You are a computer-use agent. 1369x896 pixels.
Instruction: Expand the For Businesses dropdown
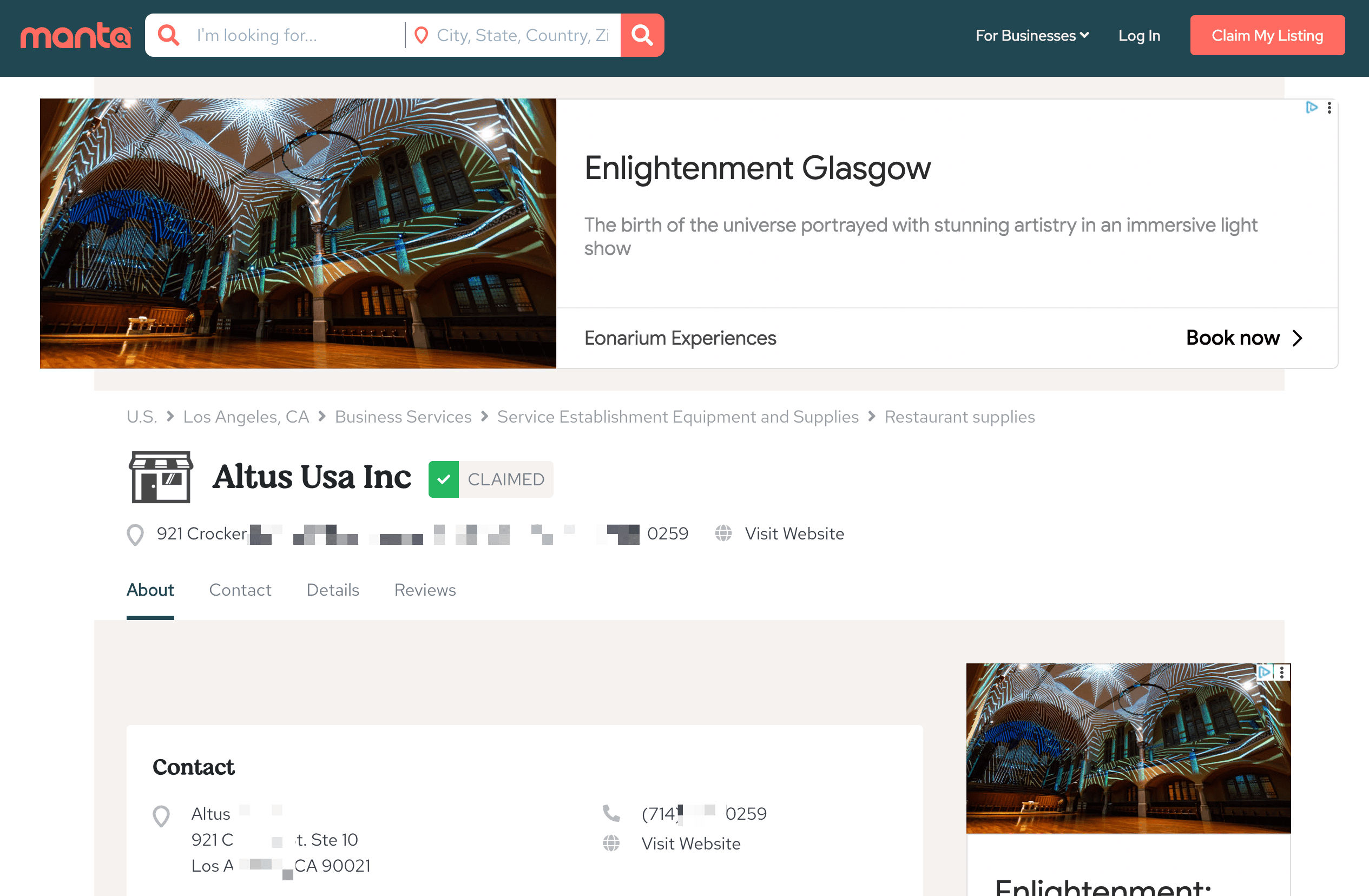pyautogui.click(x=1031, y=36)
